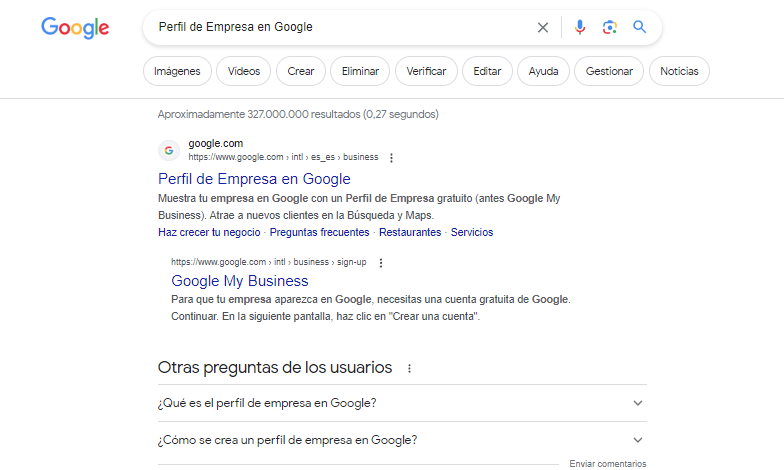This screenshot has height=470, width=784.
Task: Expand question ¿Cómo se crea un perfil de empresa?
Action: 402,440
